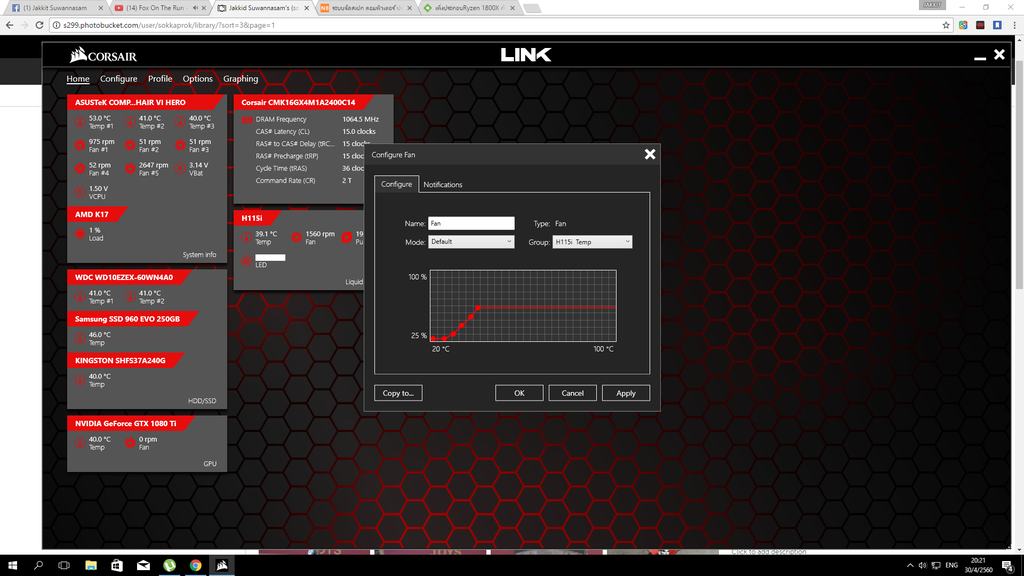Click the WDC drive Temp #1 icon
The width and height of the screenshot is (1024, 576).
click(80, 297)
